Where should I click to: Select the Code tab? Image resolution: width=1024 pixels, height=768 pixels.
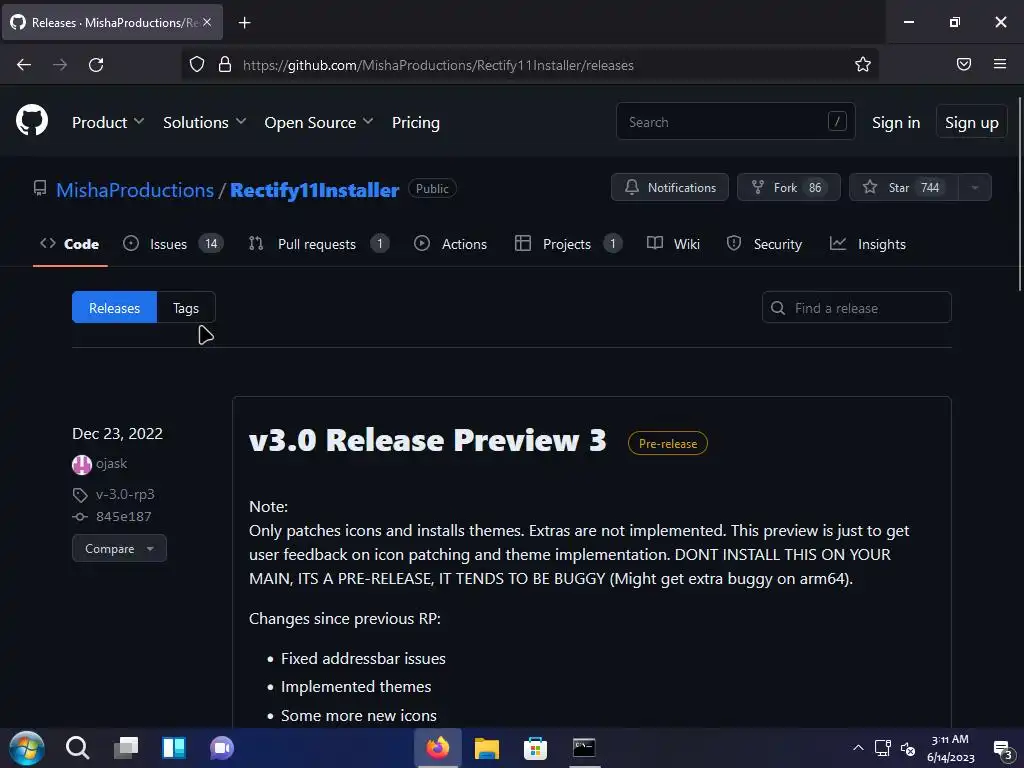(70, 244)
